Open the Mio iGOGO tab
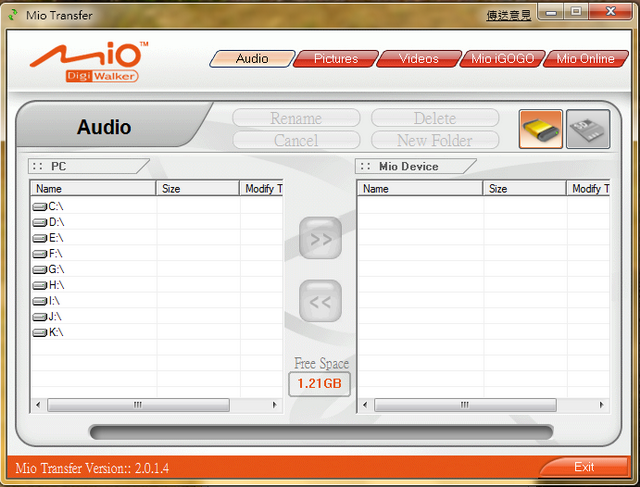 pyautogui.click(x=502, y=58)
